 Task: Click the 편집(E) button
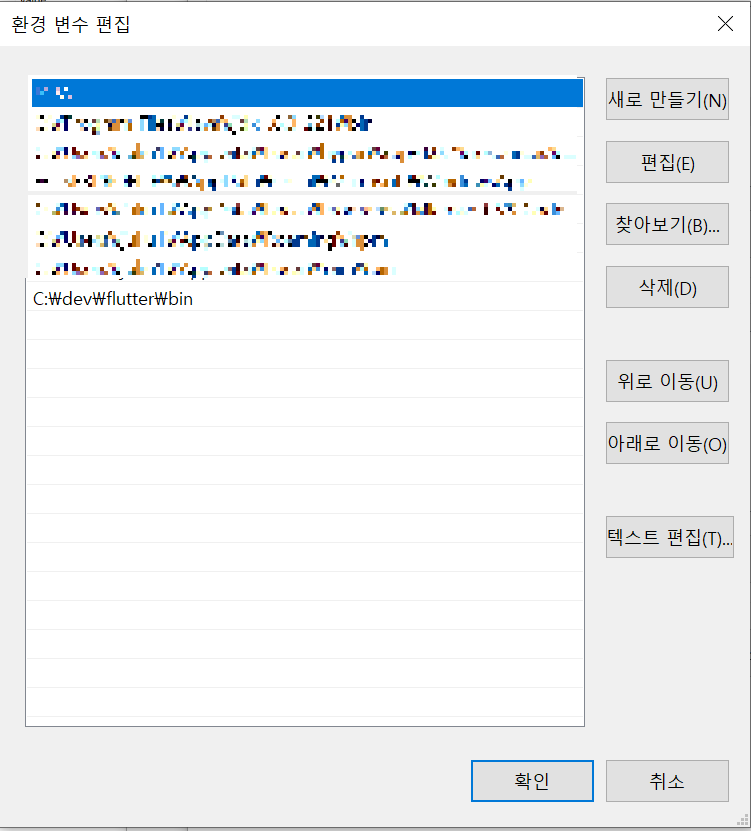click(x=667, y=162)
